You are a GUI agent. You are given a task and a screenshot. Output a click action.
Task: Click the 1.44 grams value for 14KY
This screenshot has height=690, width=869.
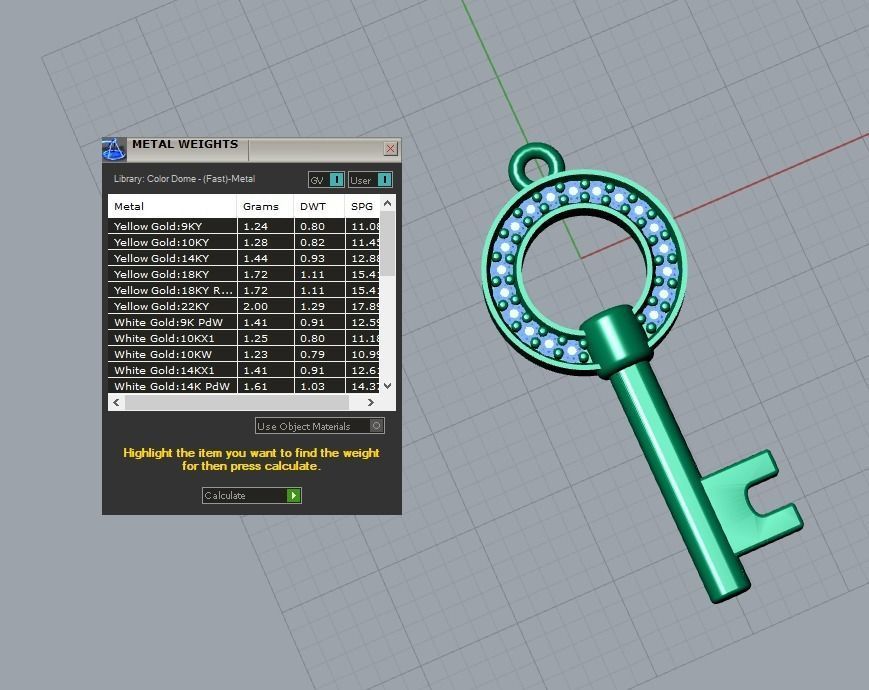coord(255,258)
